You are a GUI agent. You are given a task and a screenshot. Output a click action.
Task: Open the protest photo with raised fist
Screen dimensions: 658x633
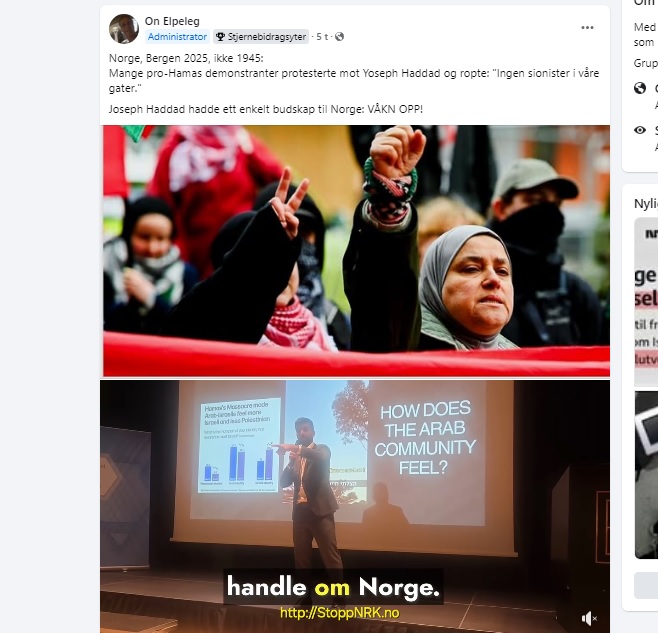356,251
